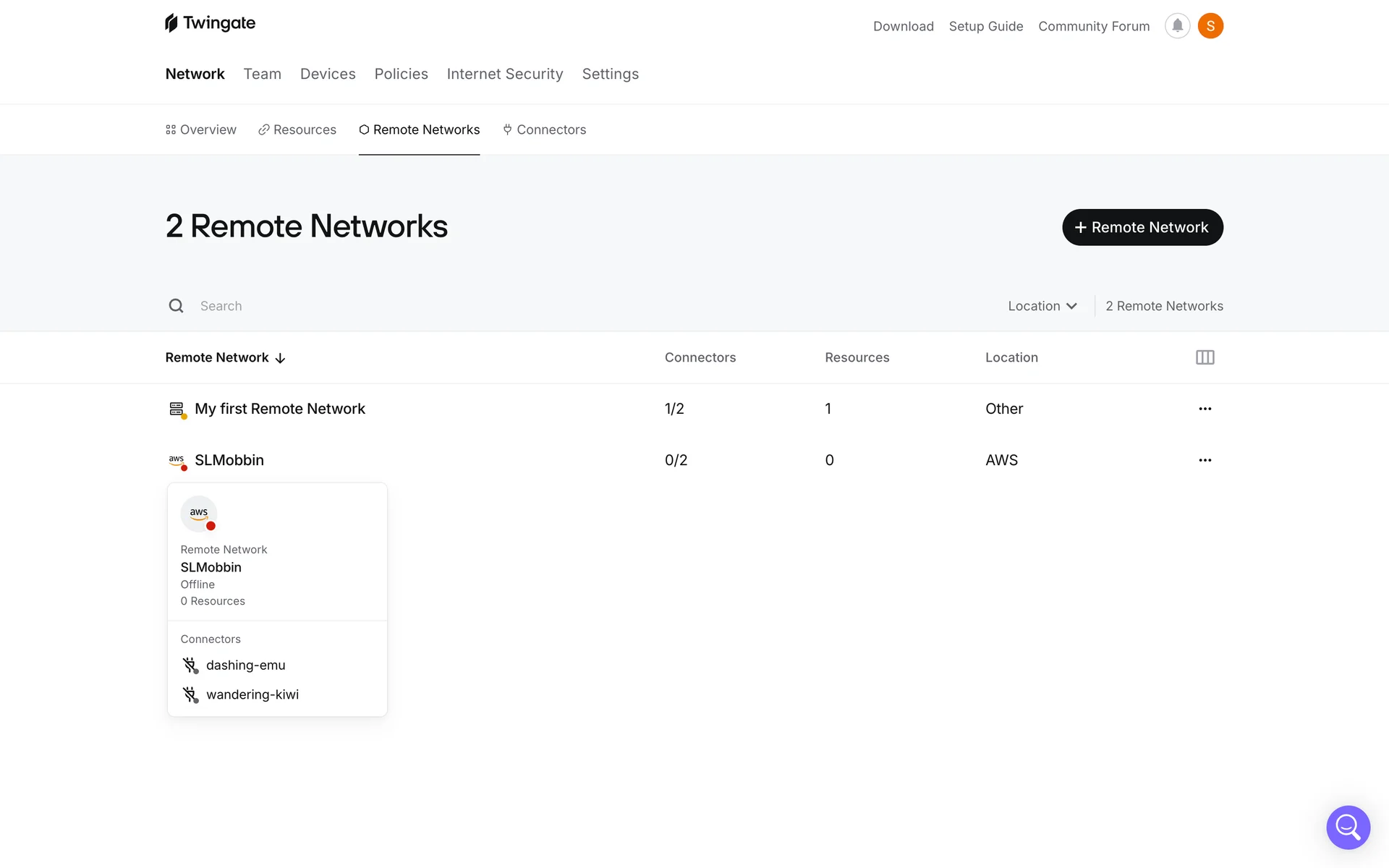1389x868 pixels.
Task: Open the notifications bell
Action: pos(1177,26)
